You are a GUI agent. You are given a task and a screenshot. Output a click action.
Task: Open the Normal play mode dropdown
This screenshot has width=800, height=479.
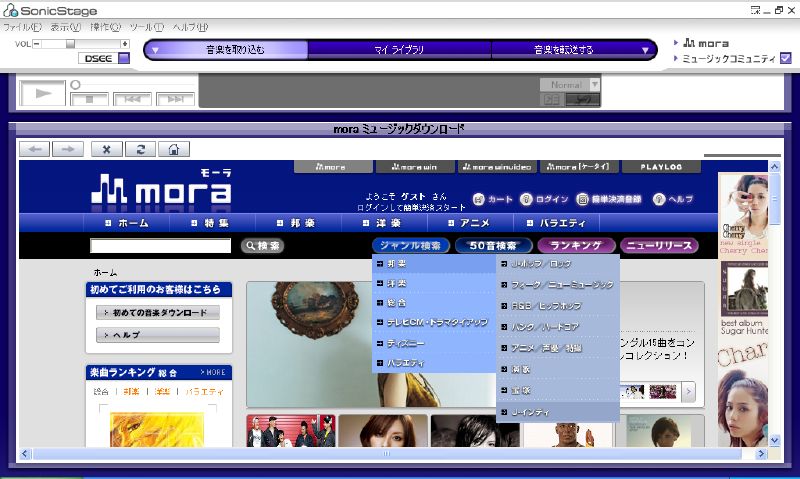594,85
